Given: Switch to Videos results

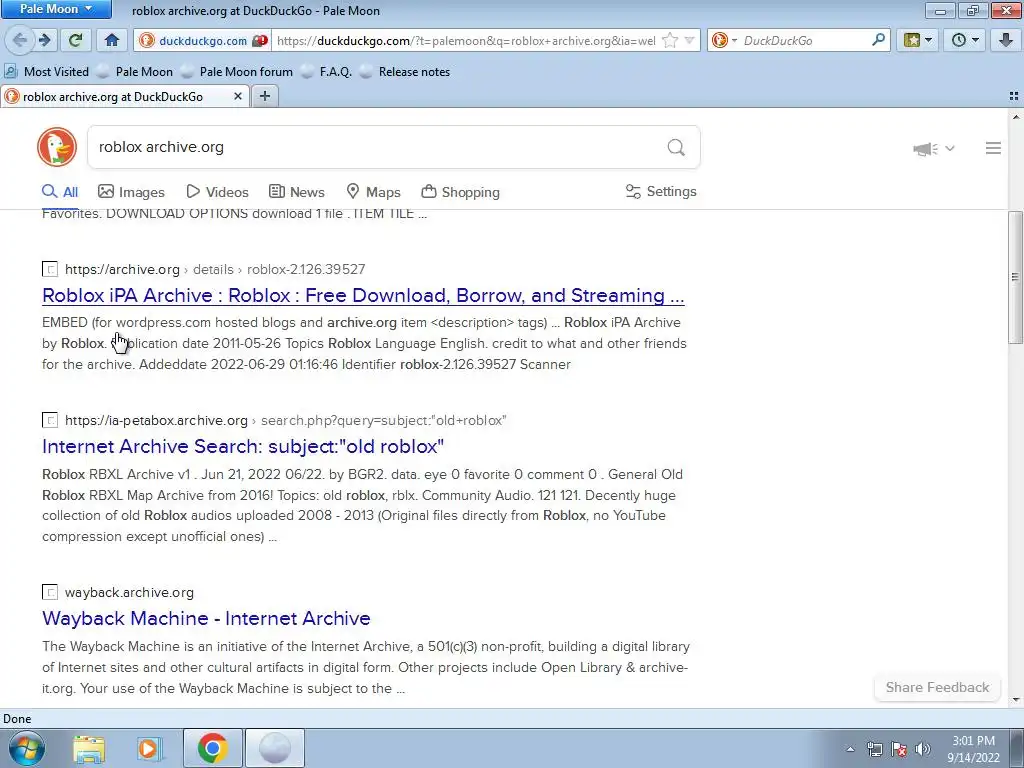Looking at the screenshot, I should (x=217, y=192).
